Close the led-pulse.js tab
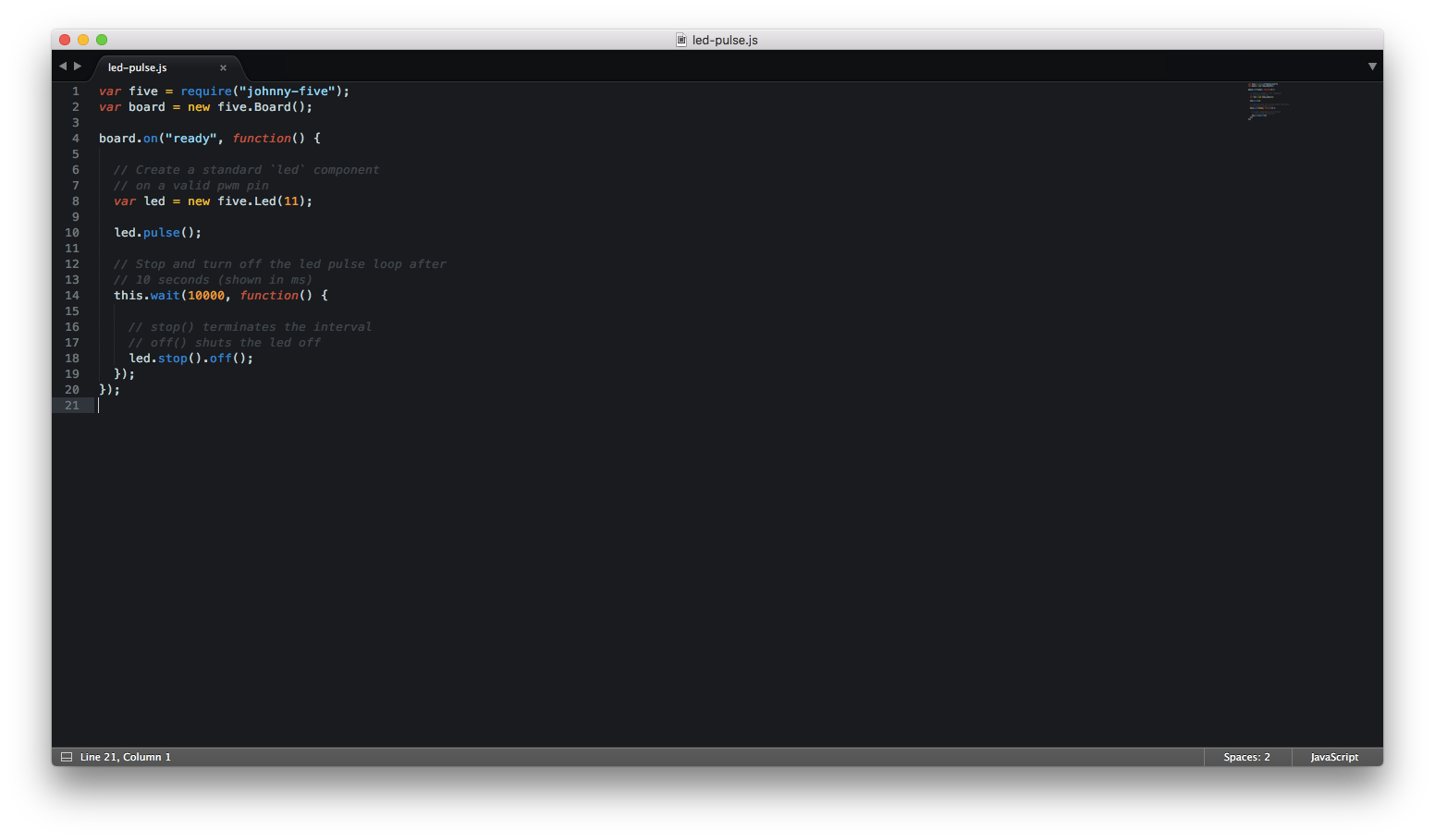Viewport: 1435px width, 840px height. click(x=223, y=67)
